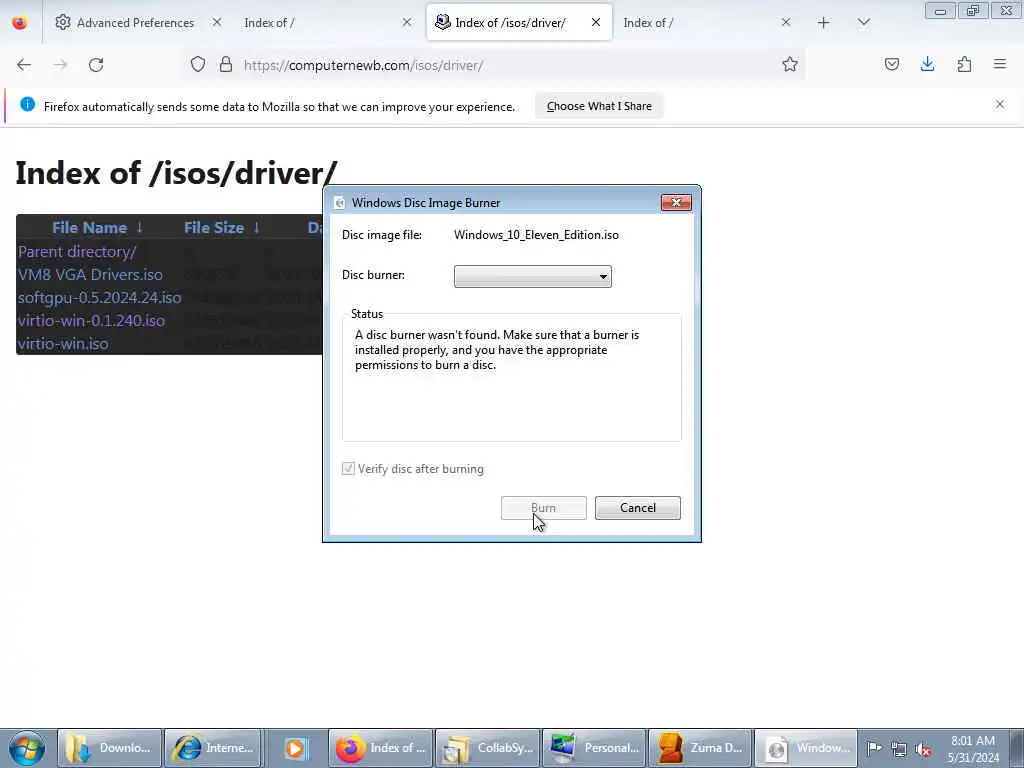1024x768 pixels.
Task: Open the virtio-win-0.1.240.iso link
Action: coord(91,321)
